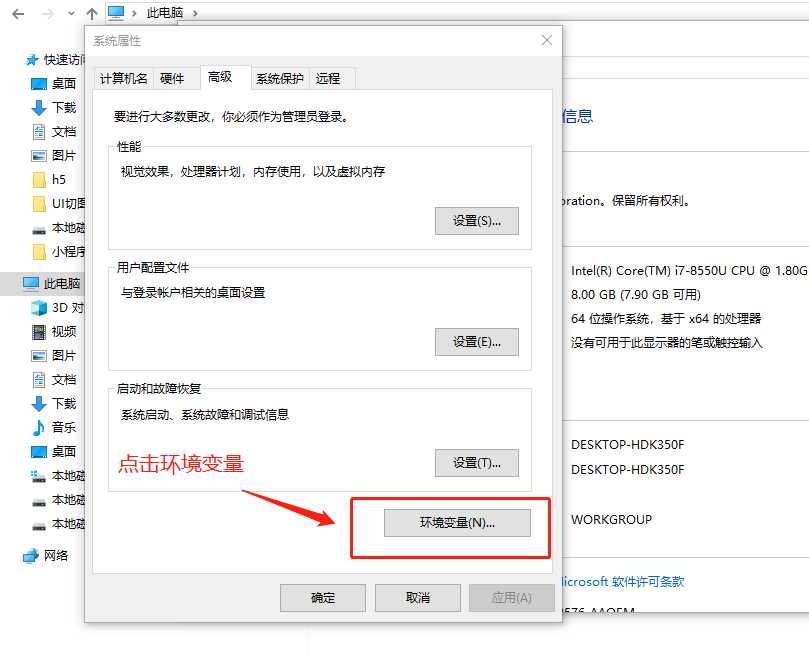809x655 pixels.
Task: Click Explorer forward arrow
Action: [x=47, y=13]
